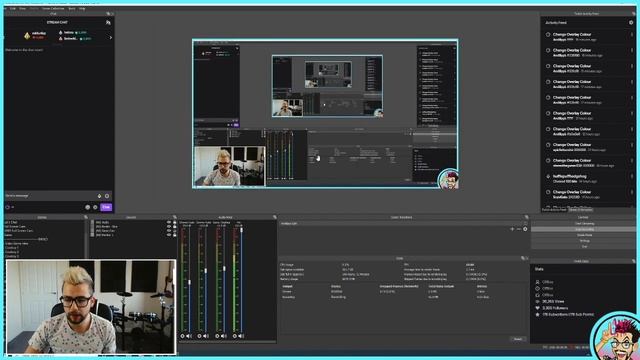Click the Start Streaming button
Screen dimensions: 640x360
[584, 224]
